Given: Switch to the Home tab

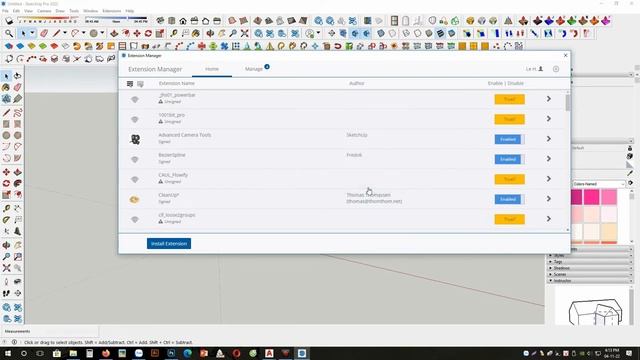Looking at the screenshot, I should (212, 69).
